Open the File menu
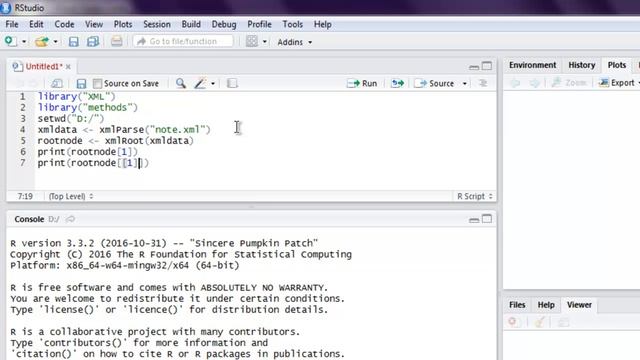 click(x=12, y=24)
